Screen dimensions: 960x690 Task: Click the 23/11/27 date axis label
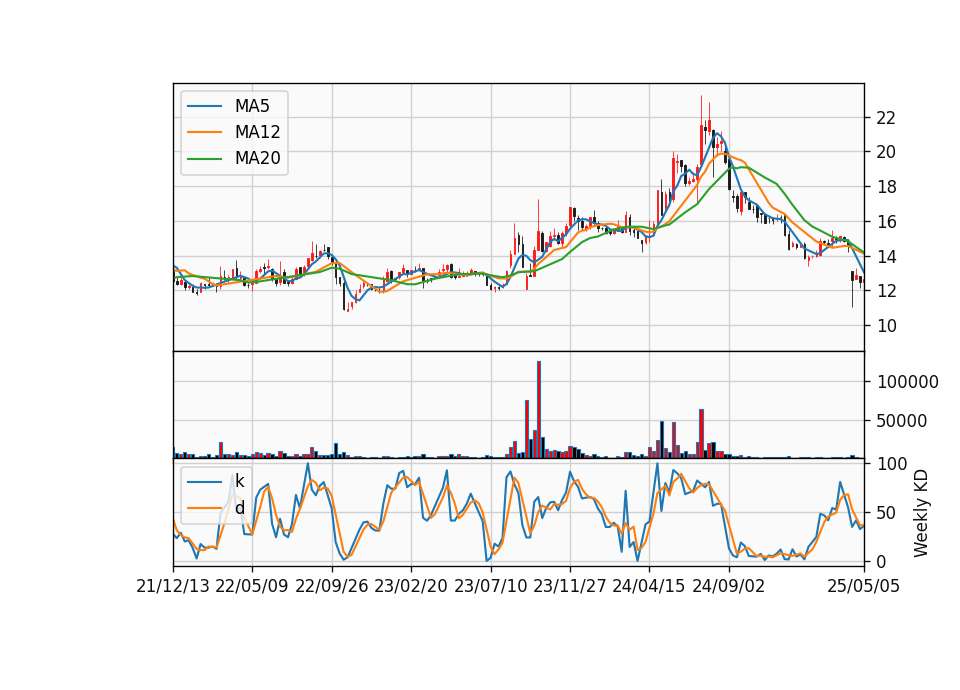pos(570,587)
